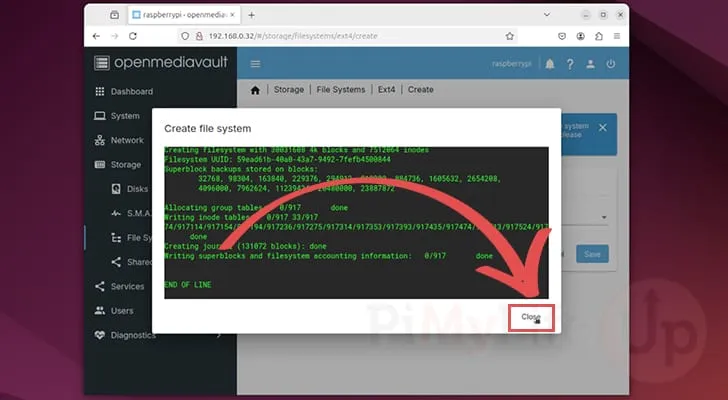This screenshot has height=400, width=728.
Task: Click the Users people icon
Action: [x=99, y=310]
